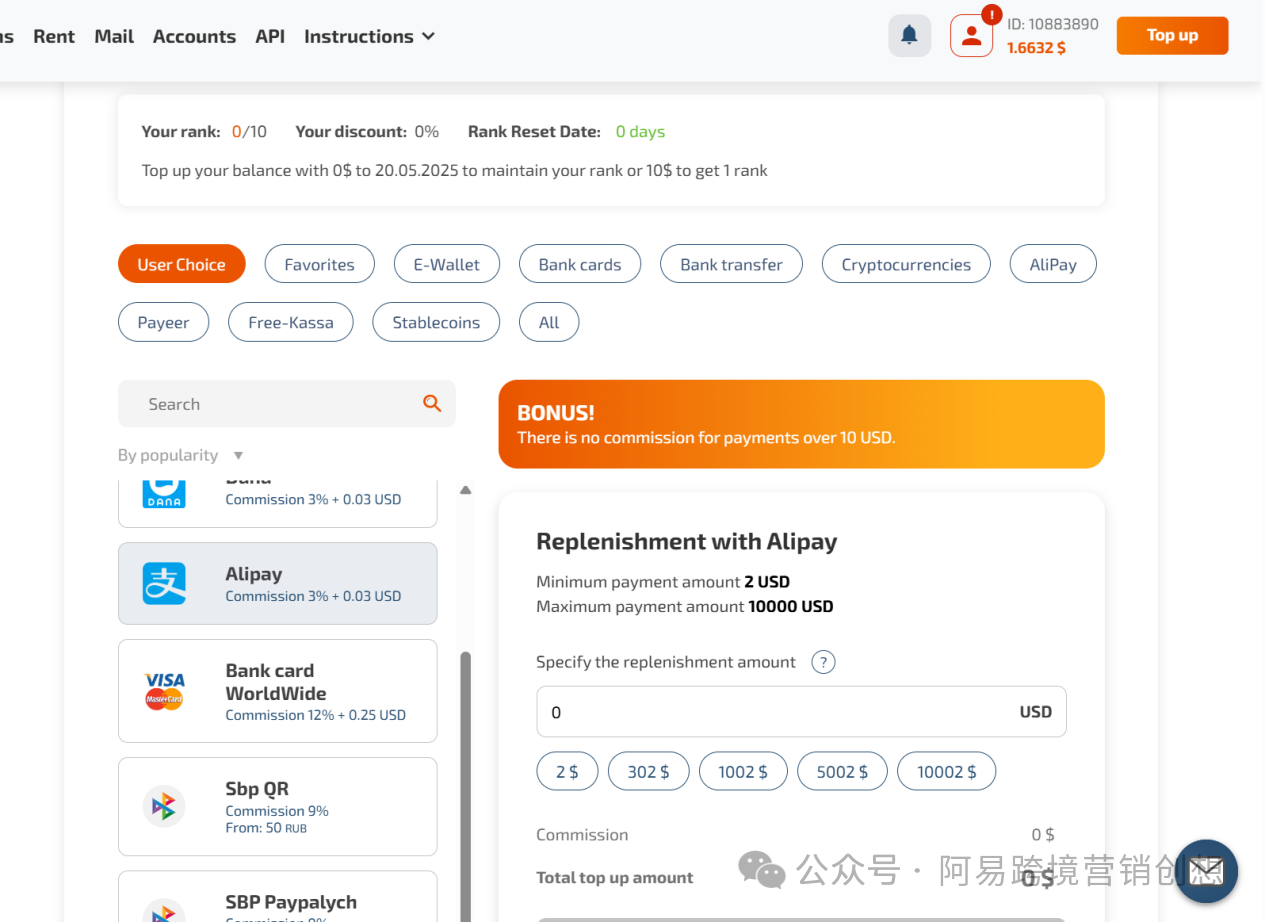Click the USD currency label in amount field
1265x922 pixels.
(1036, 712)
